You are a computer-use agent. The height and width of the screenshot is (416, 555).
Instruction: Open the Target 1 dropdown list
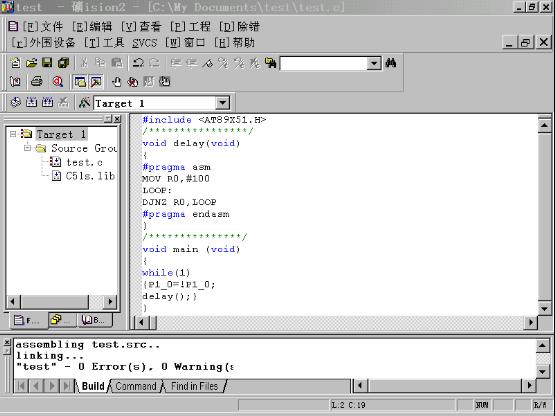tap(222, 103)
